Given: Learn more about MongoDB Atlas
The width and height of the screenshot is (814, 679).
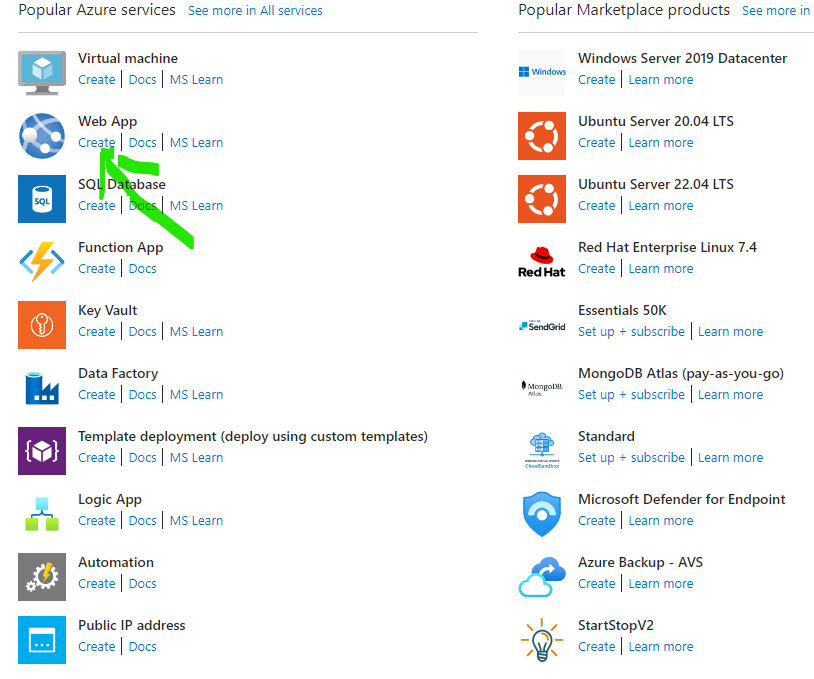Looking at the screenshot, I should [730, 395].
